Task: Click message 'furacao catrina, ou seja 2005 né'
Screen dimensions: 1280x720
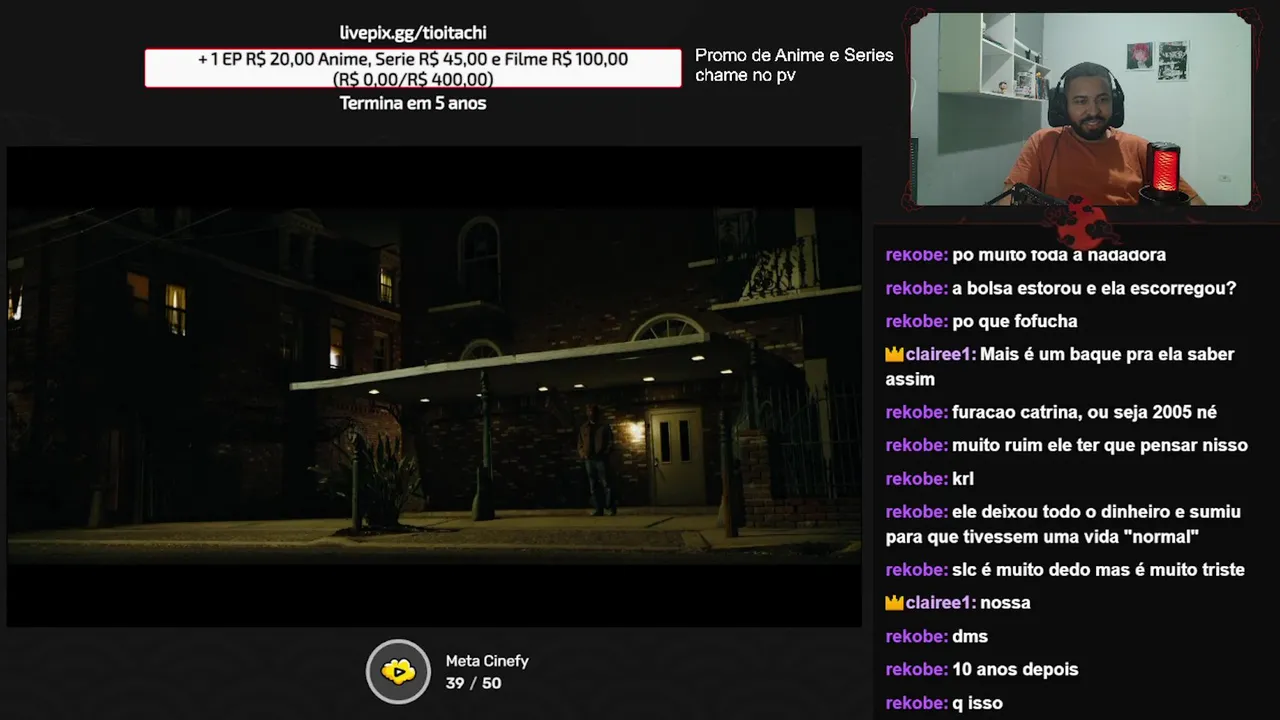Action: [1084, 412]
